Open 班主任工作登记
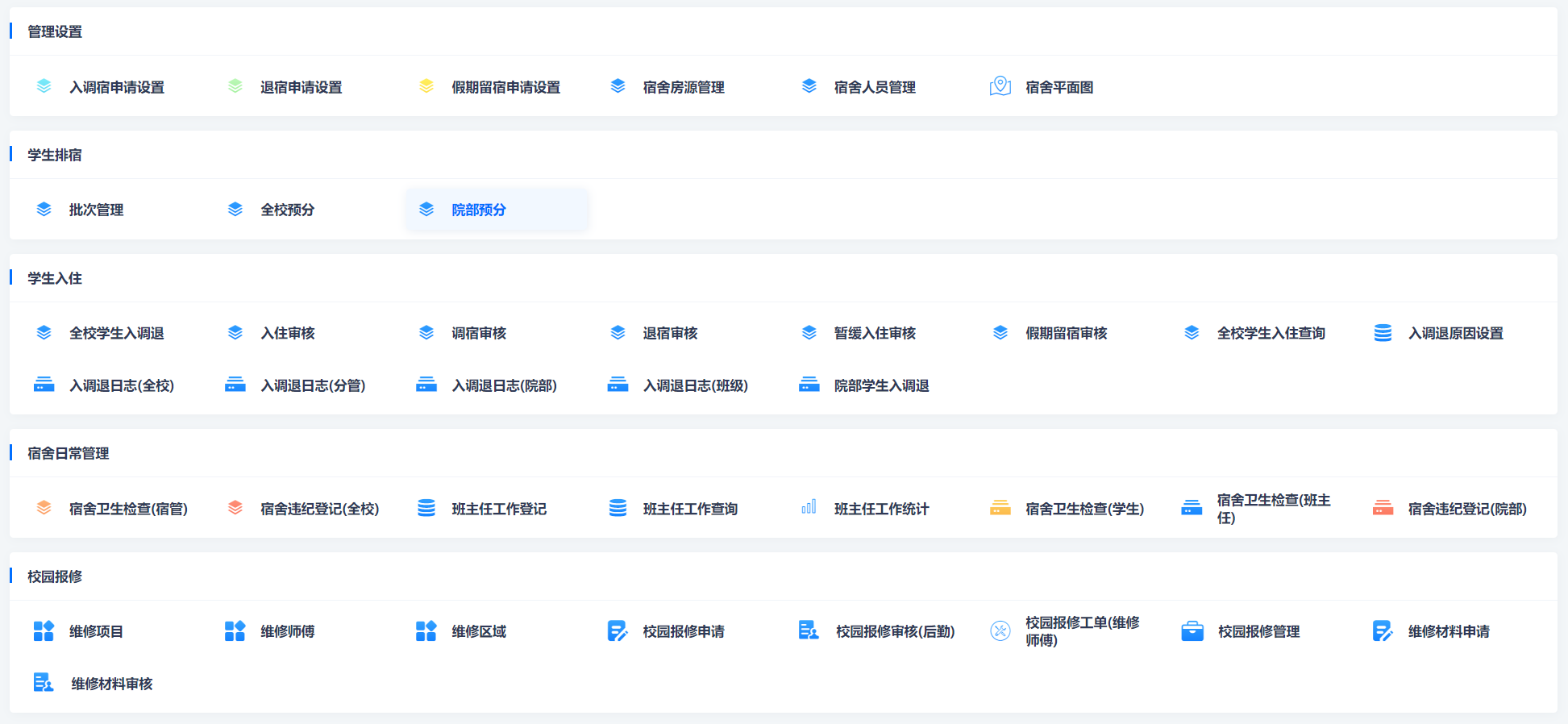Viewport: 1568px width, 724px height. (x=498, y=509)
